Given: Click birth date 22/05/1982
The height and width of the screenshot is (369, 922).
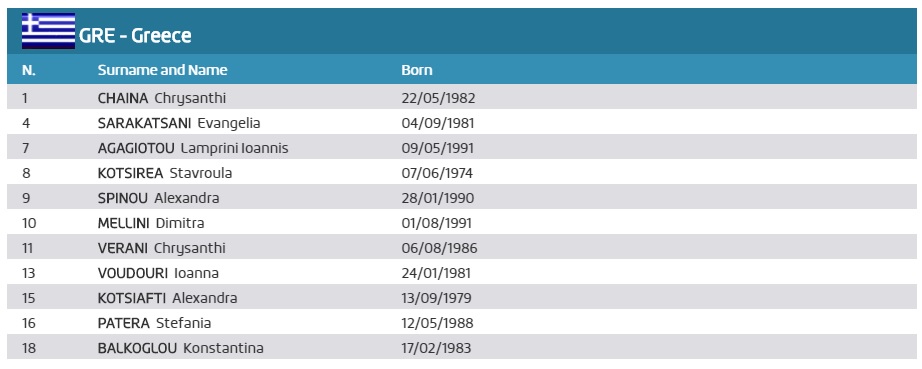Looking at the screenshot, I should (438, 98).
